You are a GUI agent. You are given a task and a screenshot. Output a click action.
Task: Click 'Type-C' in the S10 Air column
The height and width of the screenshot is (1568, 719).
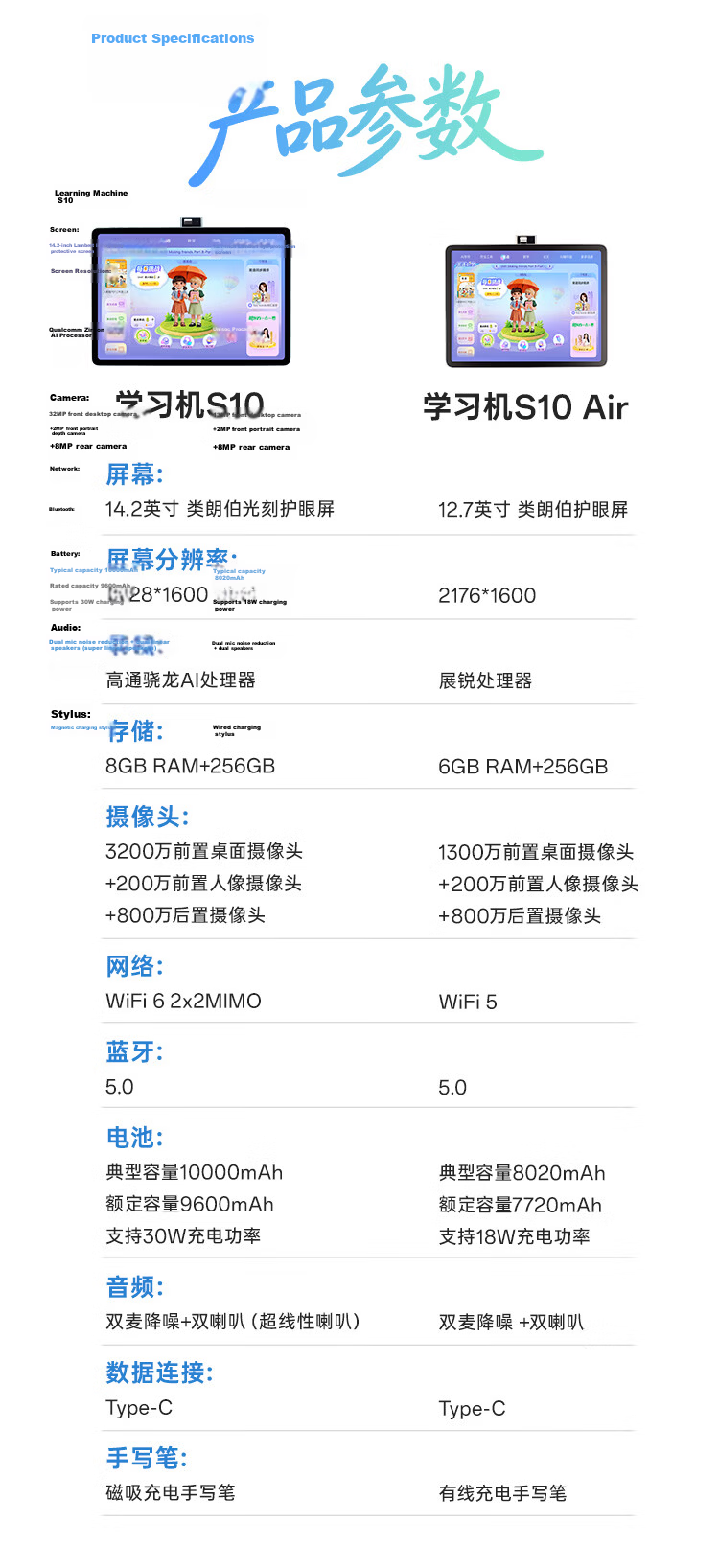click(472, 1409)
